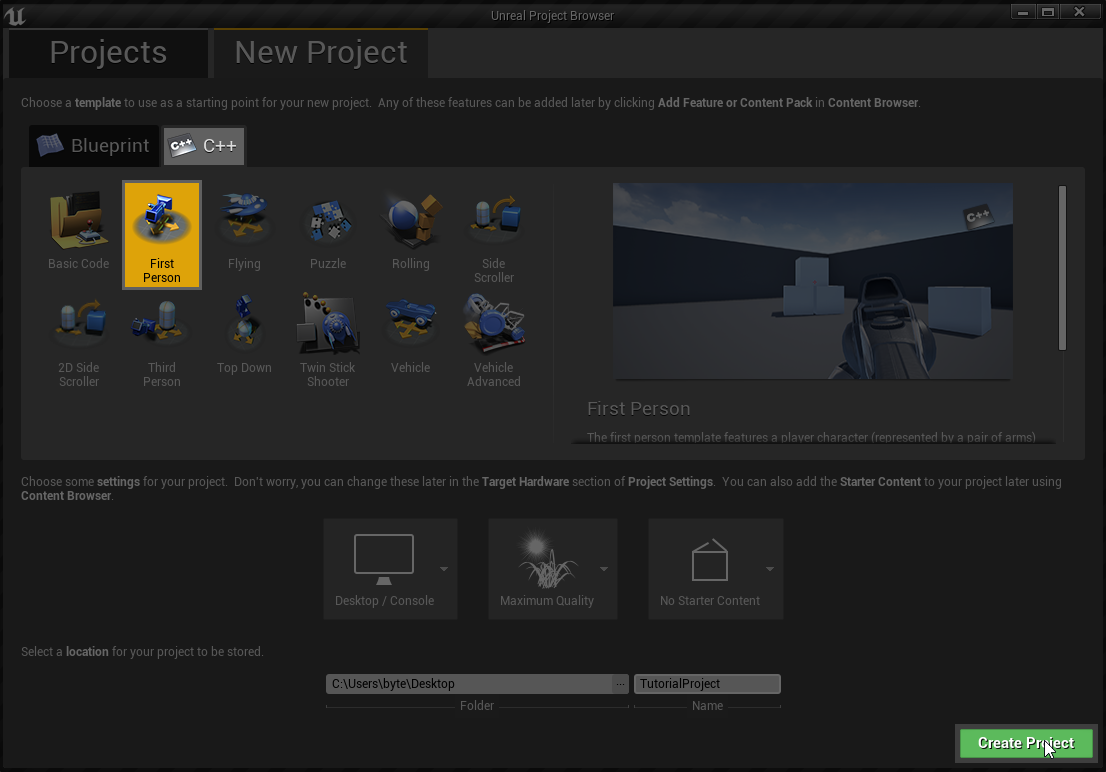Select the Side Scroller template
Viewport: 1106px width, 772px height.
click(x=494, y=234)
